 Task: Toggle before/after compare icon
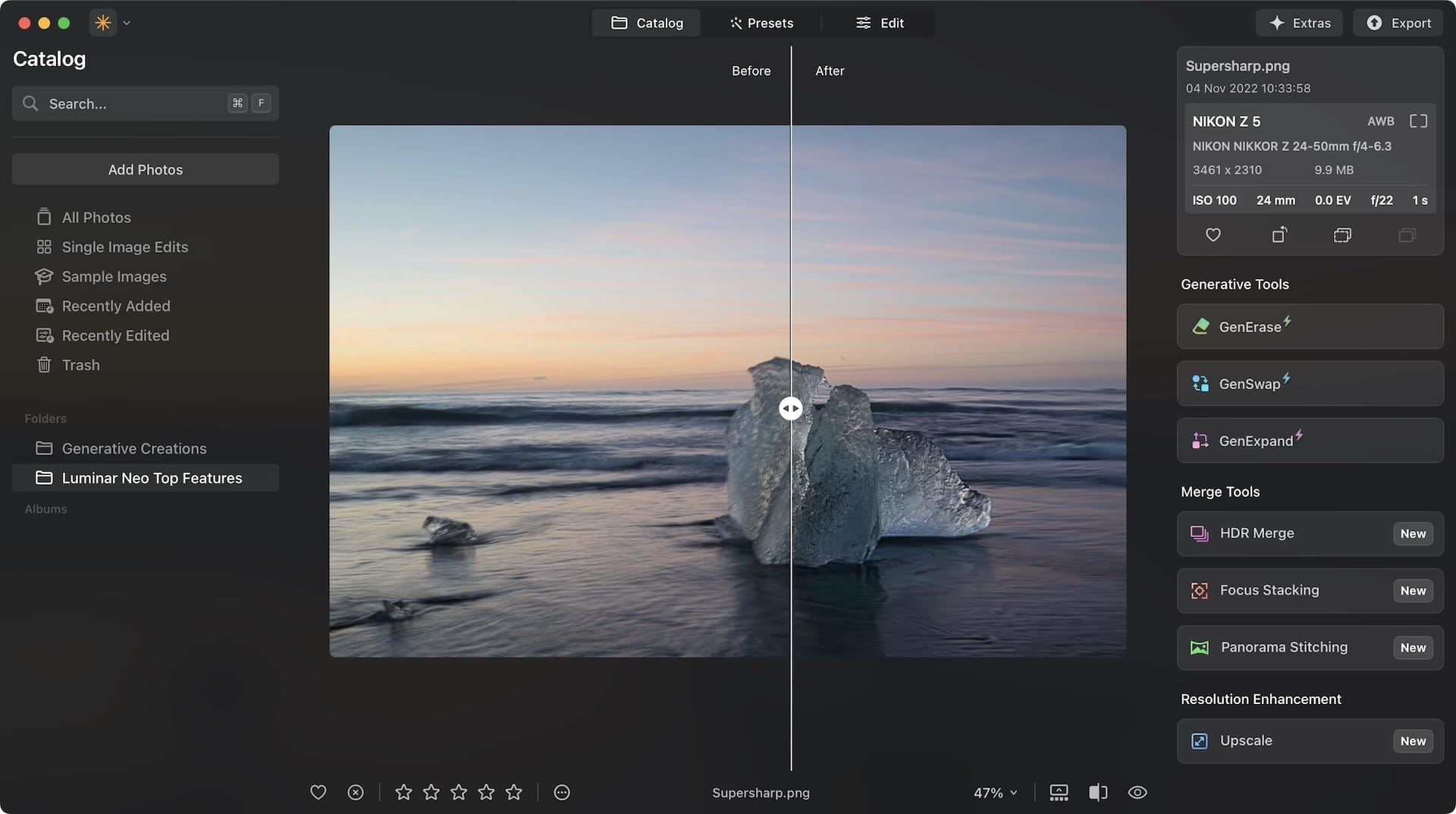[1098, 793]
